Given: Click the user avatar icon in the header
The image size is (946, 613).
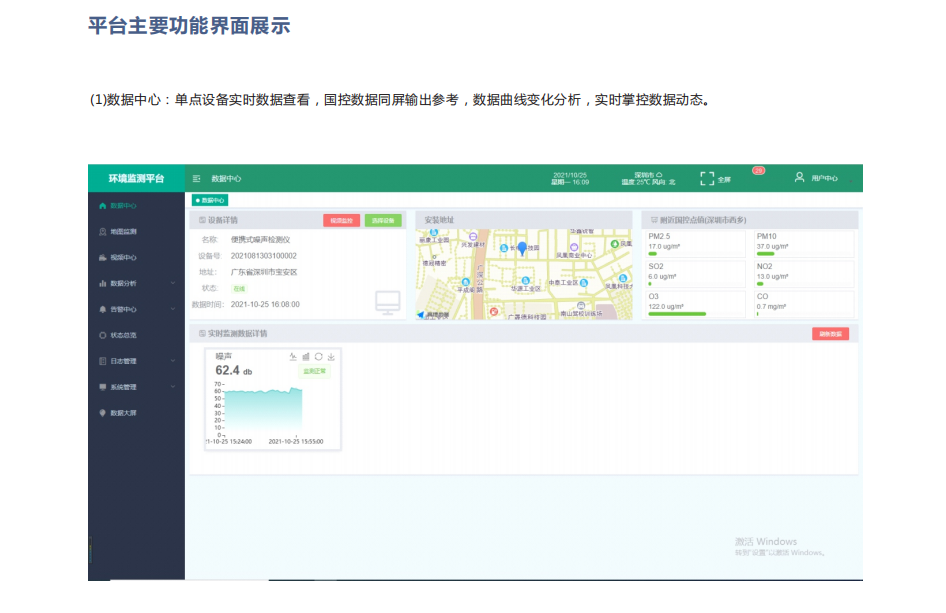Looking at the screenshot, I should tap(799, 177).
